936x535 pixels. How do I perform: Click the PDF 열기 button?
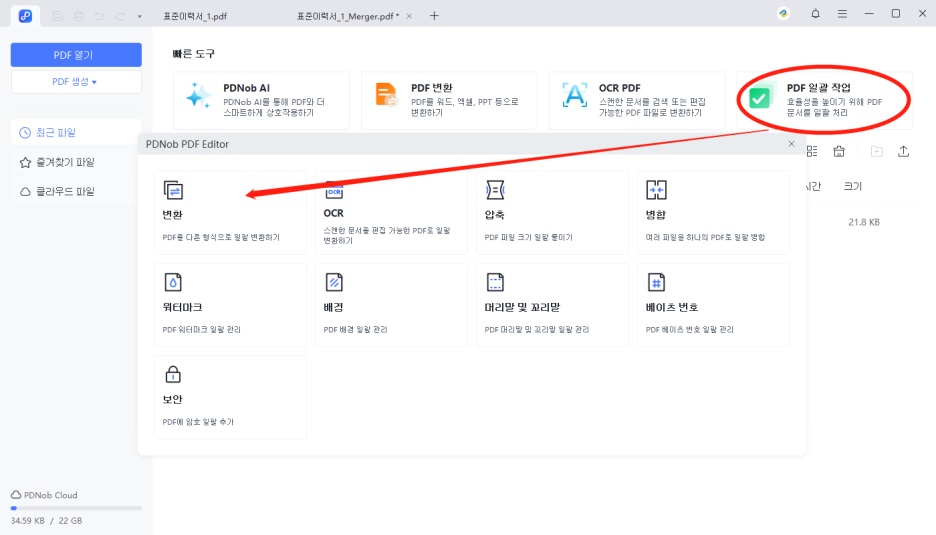pyautogui.click(x=76, y=55)
